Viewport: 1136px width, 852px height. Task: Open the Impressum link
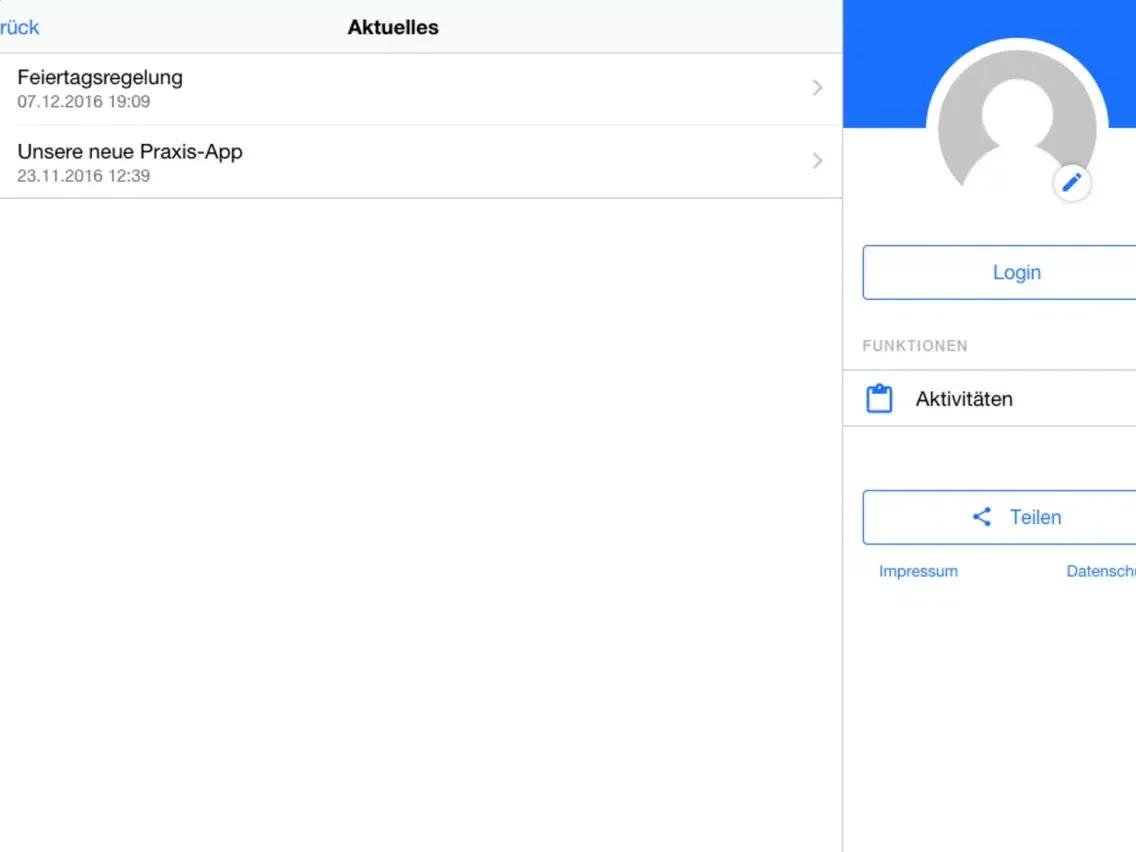click(x=918, y=571)
